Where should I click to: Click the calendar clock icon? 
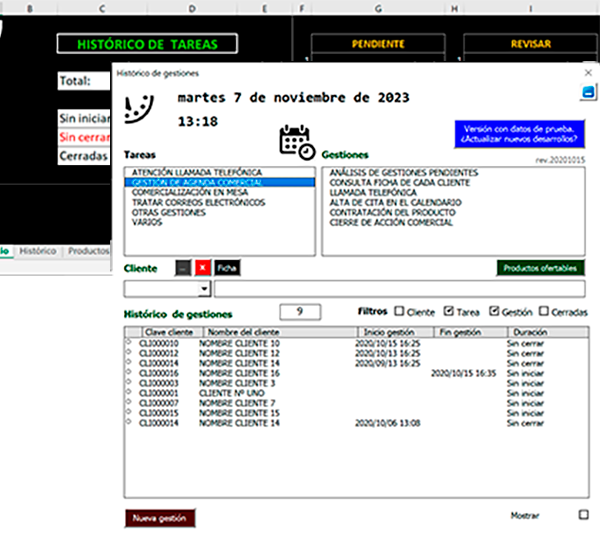pos(297,142)
